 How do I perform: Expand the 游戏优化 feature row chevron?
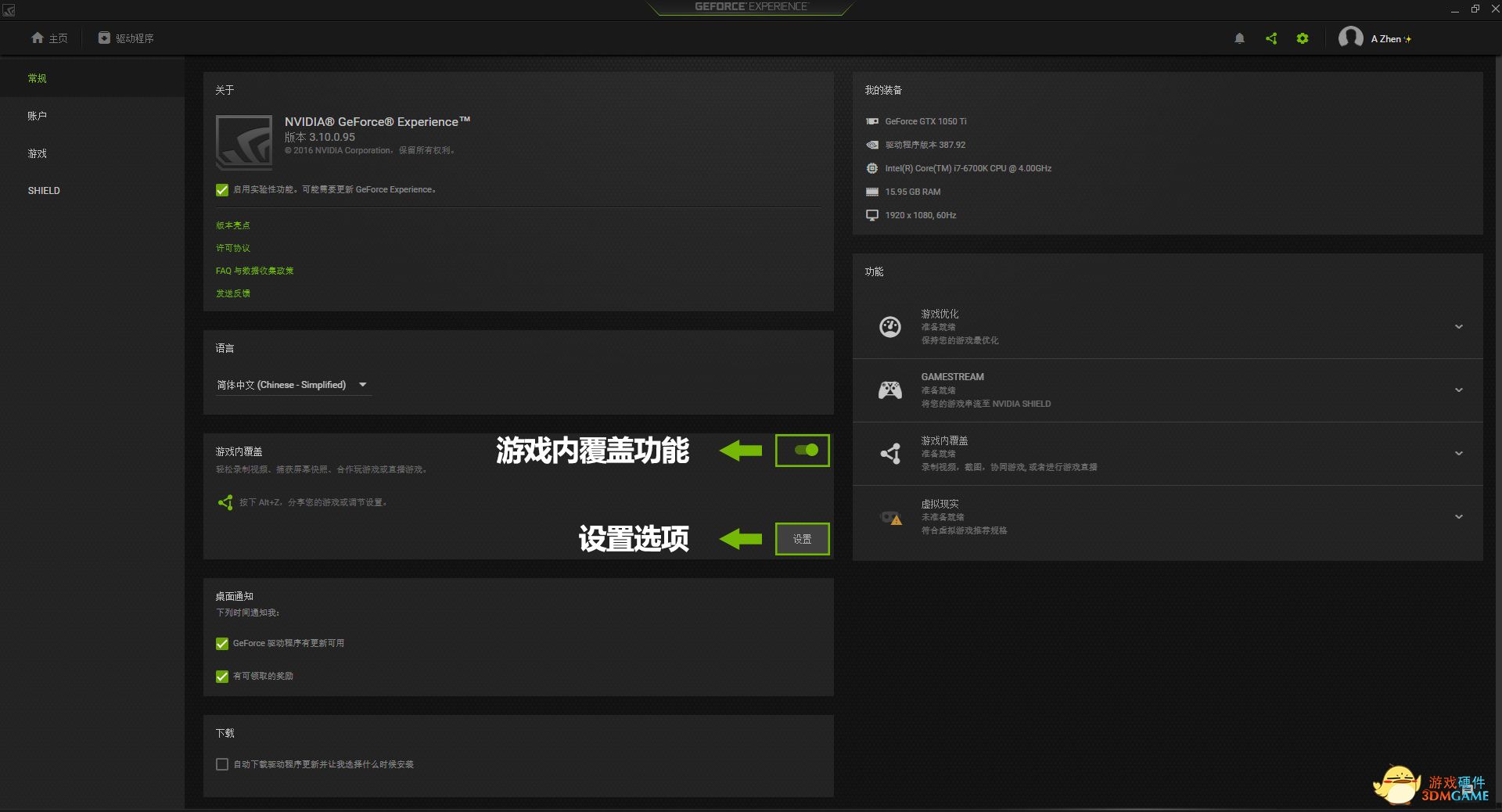click(x=1459, y=327)
